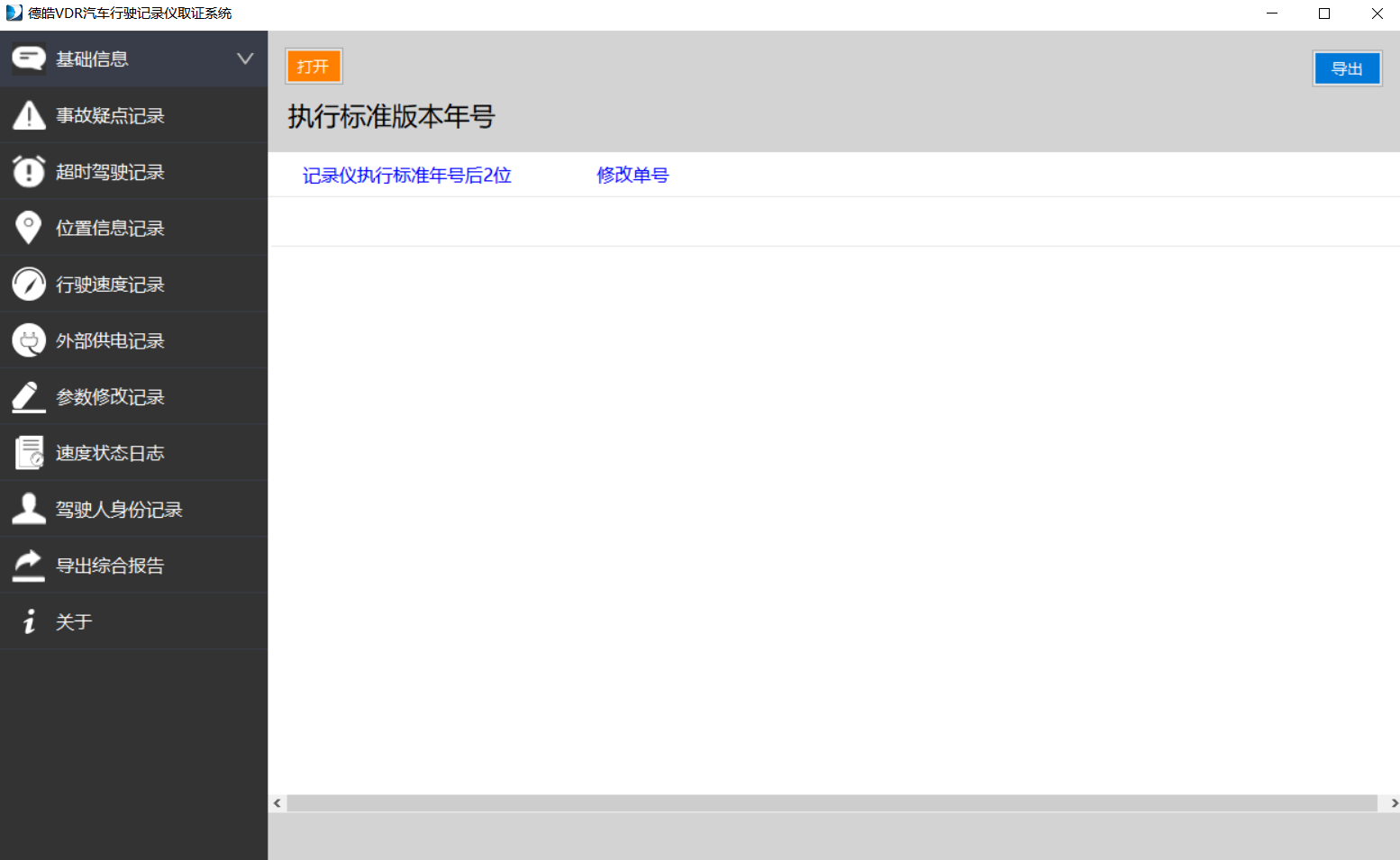Click the 基础信息 speech bubble icon

point(29,59)
